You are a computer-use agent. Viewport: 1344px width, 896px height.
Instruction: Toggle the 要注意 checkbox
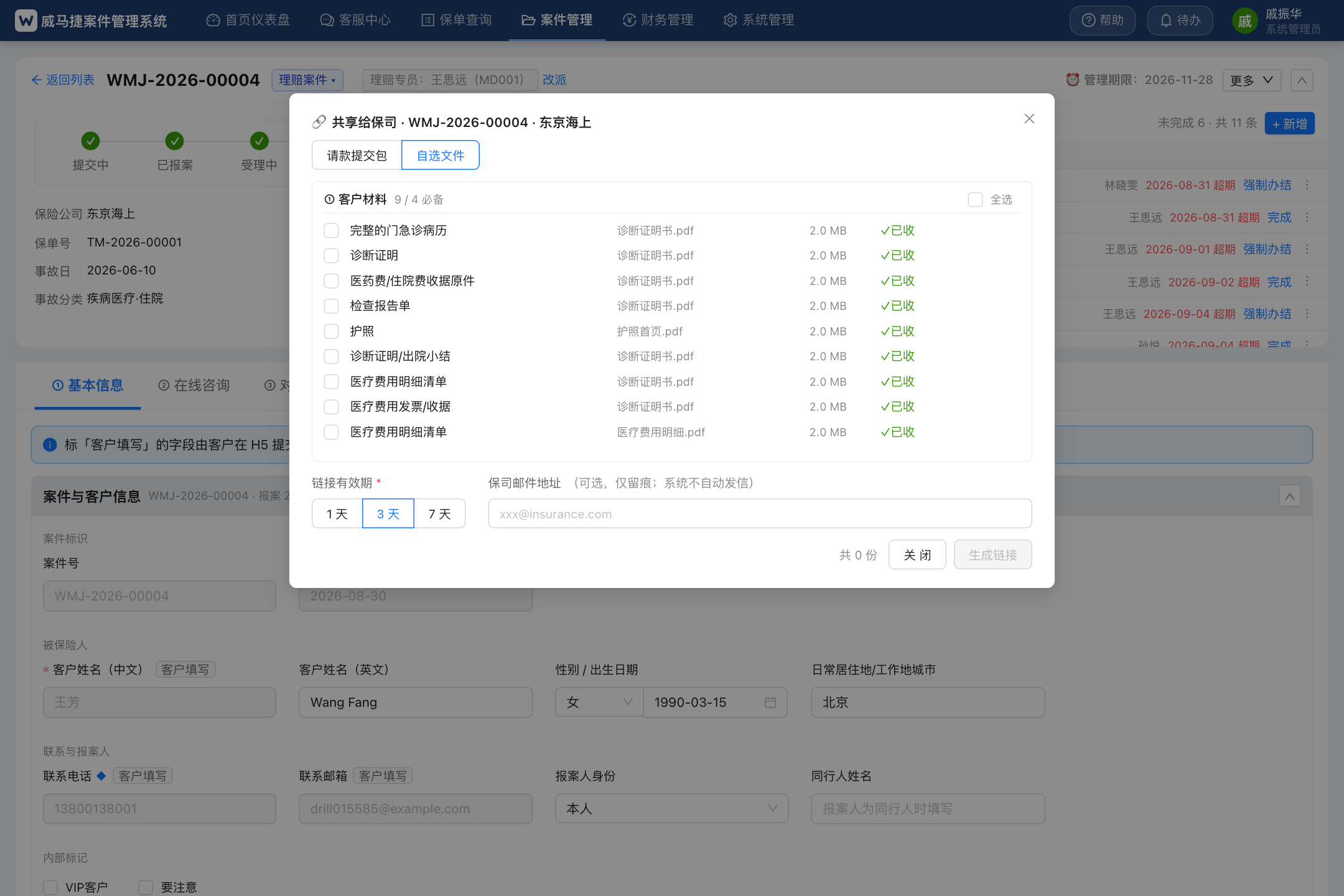pyautogui.click(x=146, y=887)
